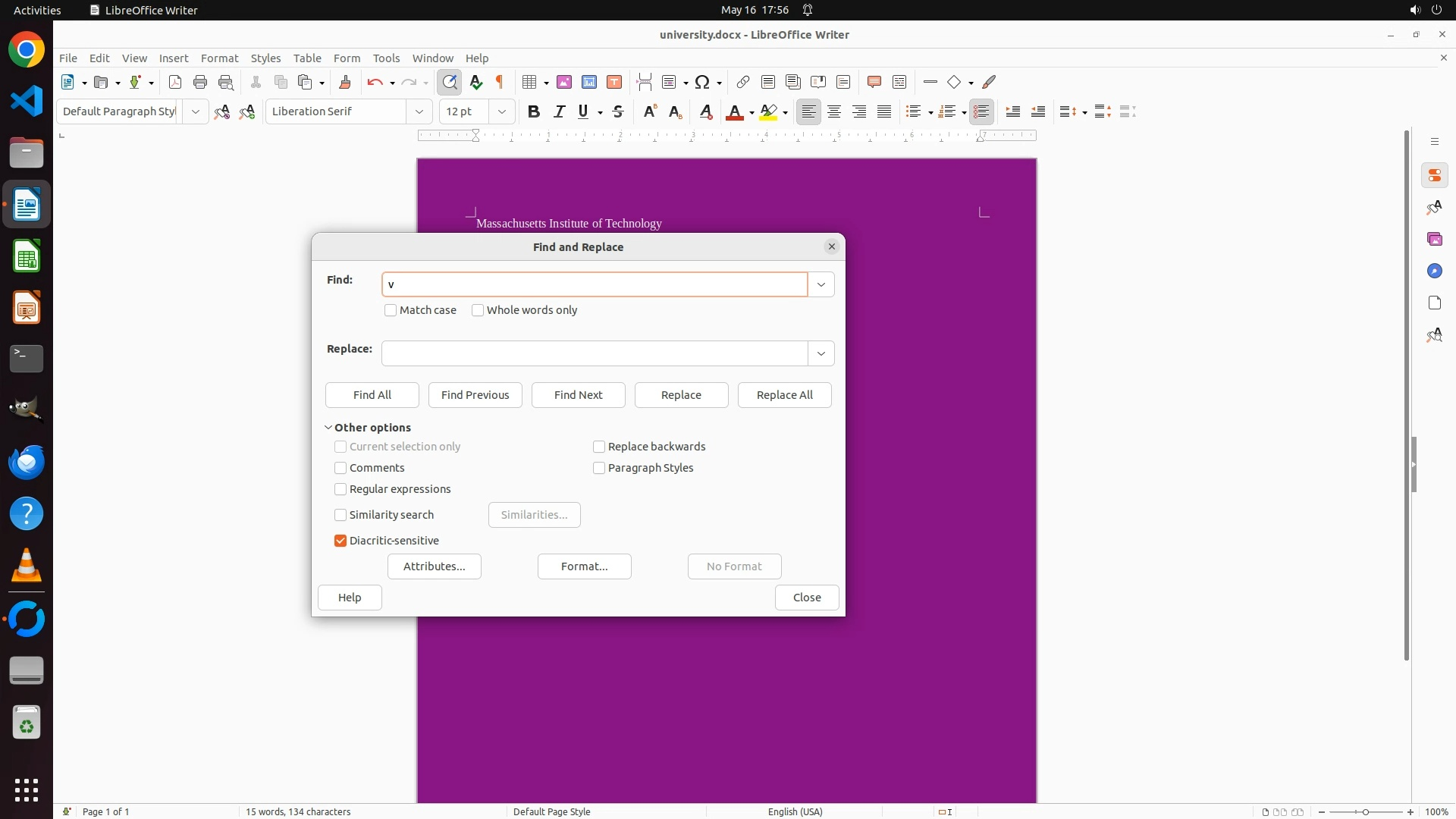The image size is (1456, 819).
Task: Uncheck the Diacritic-sensitive checkbox
Action: tap(340, 541)
